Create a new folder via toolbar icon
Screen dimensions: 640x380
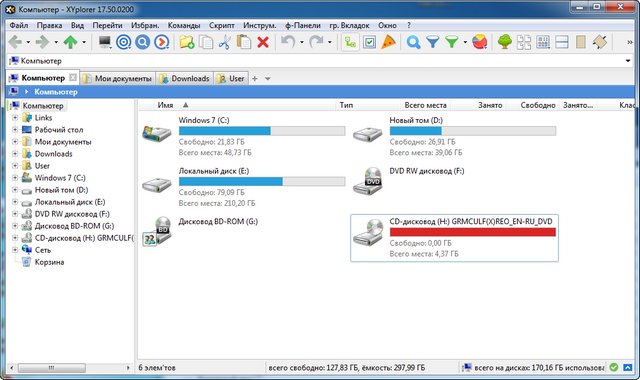tap(187, 42)
